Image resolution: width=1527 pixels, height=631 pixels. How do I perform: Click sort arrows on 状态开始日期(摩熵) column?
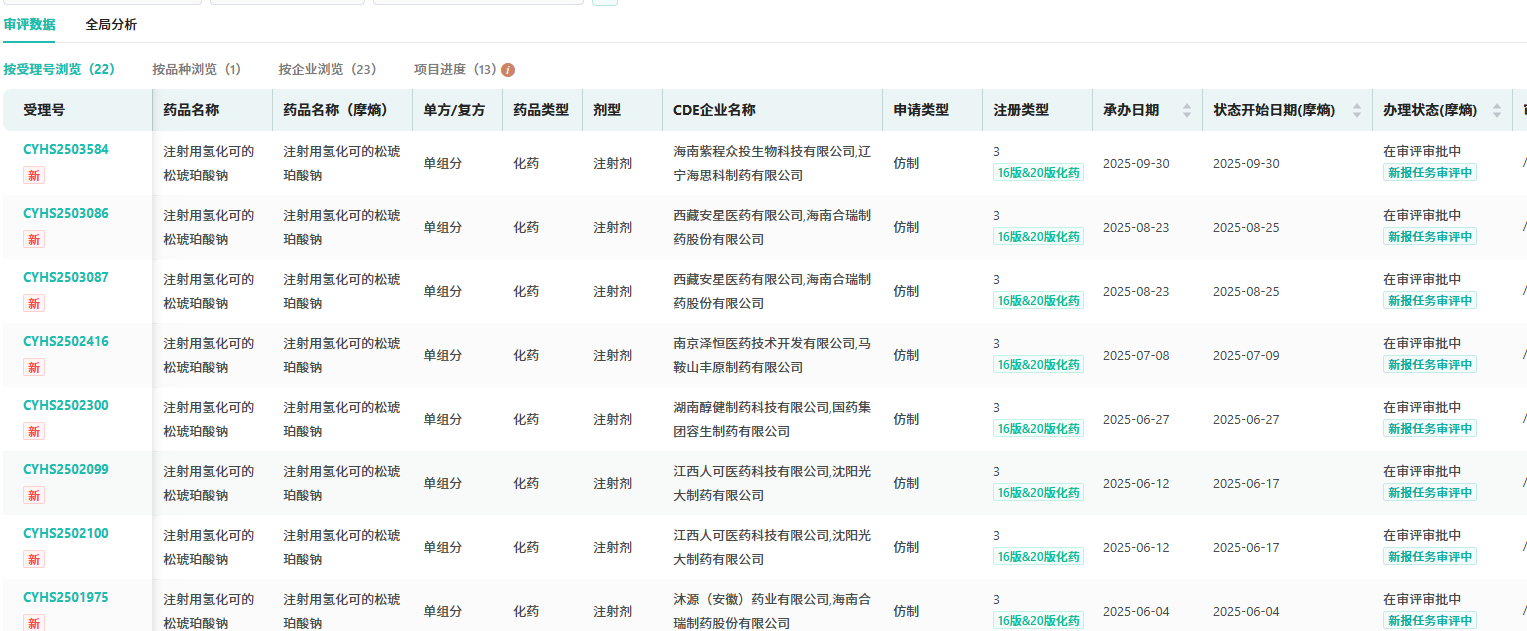pos(1357,110)
